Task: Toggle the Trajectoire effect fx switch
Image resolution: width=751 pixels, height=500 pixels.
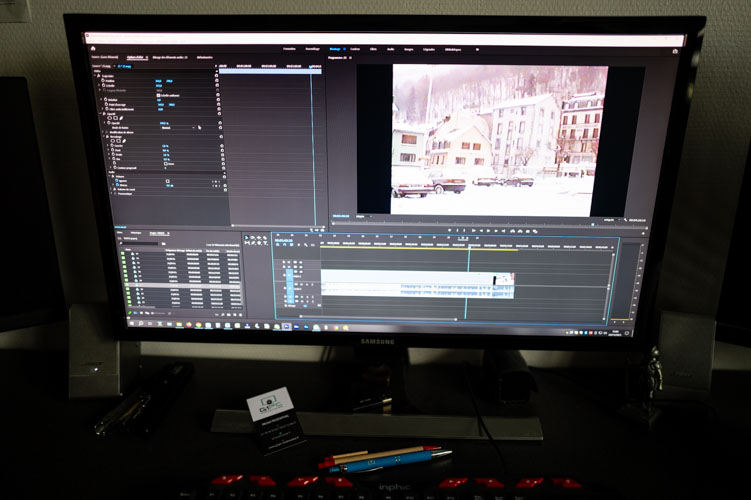Action: 99,76
